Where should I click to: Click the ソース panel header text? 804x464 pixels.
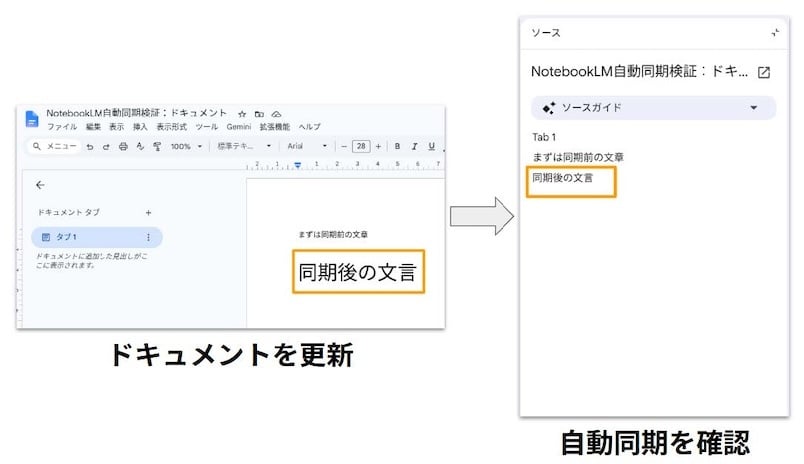click(546, 33)
